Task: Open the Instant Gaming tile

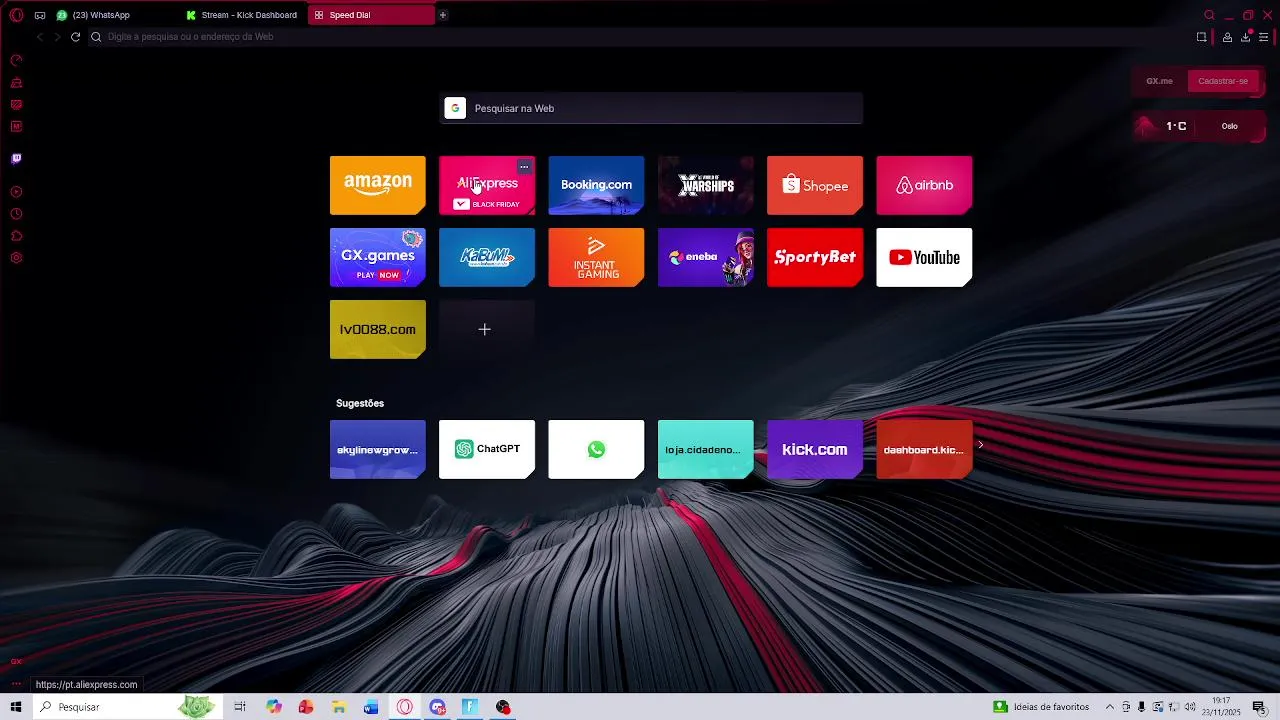Action: [596, 257]
